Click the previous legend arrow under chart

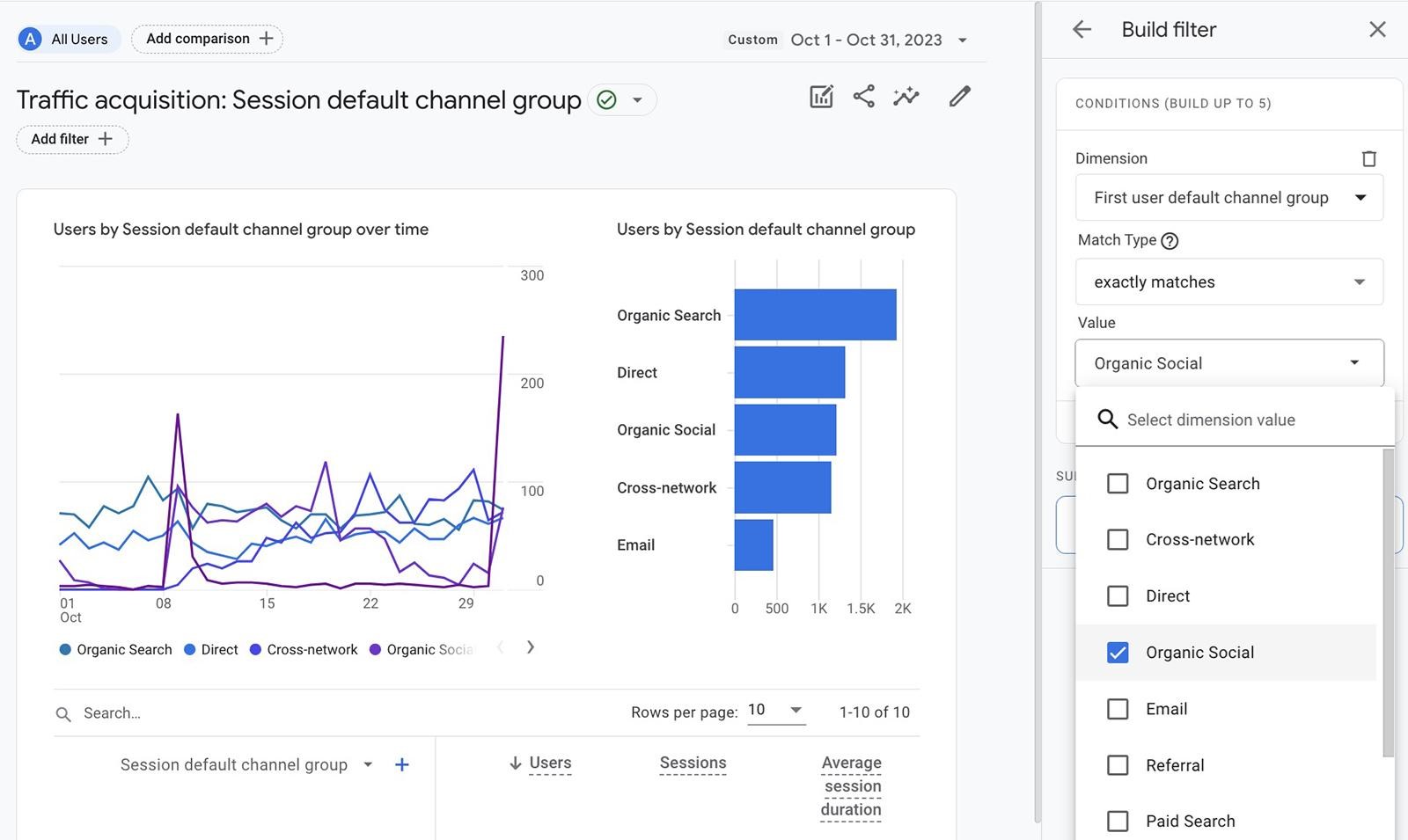(x=500, y=647)
